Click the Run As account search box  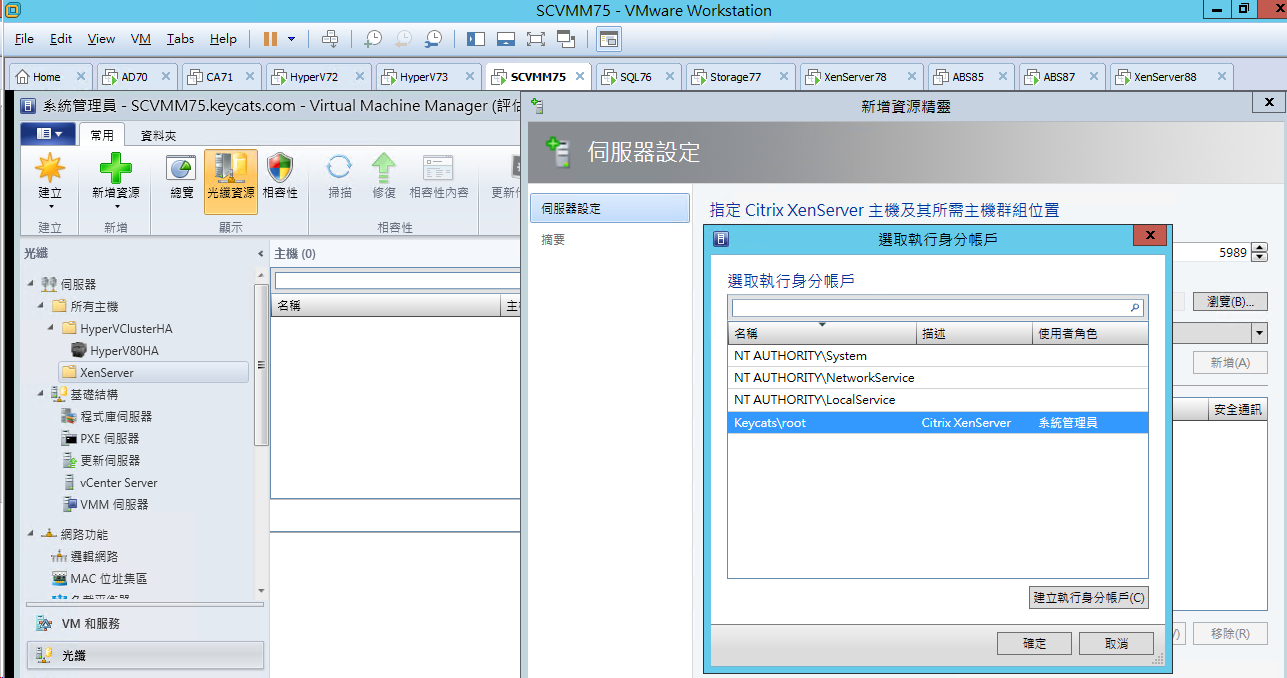pos(937,308)
